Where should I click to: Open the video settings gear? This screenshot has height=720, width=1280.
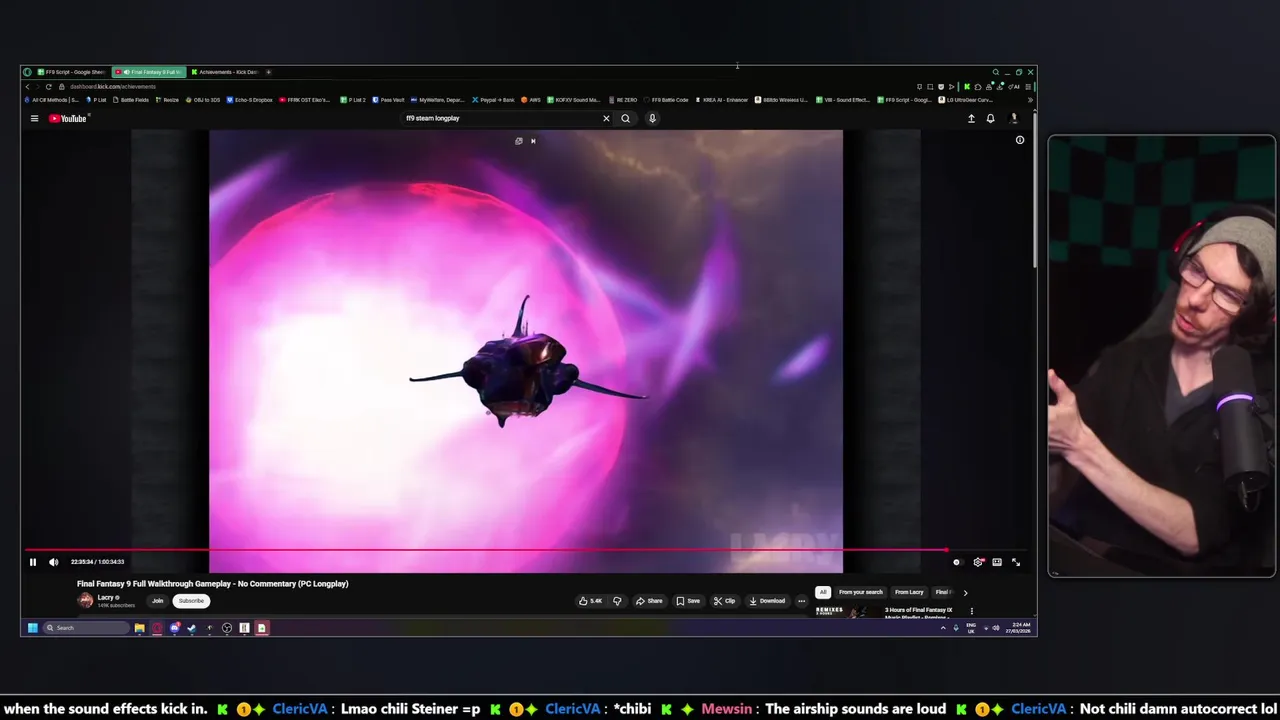click(x=978, y=562)
